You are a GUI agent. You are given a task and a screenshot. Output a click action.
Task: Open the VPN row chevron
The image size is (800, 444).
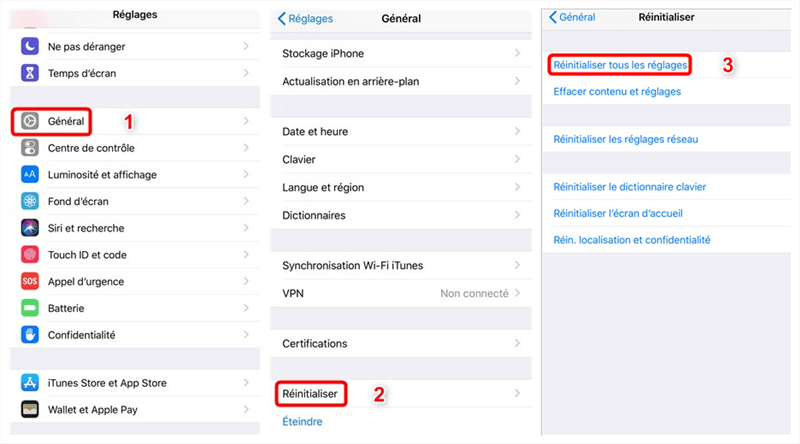click(517, 293)
